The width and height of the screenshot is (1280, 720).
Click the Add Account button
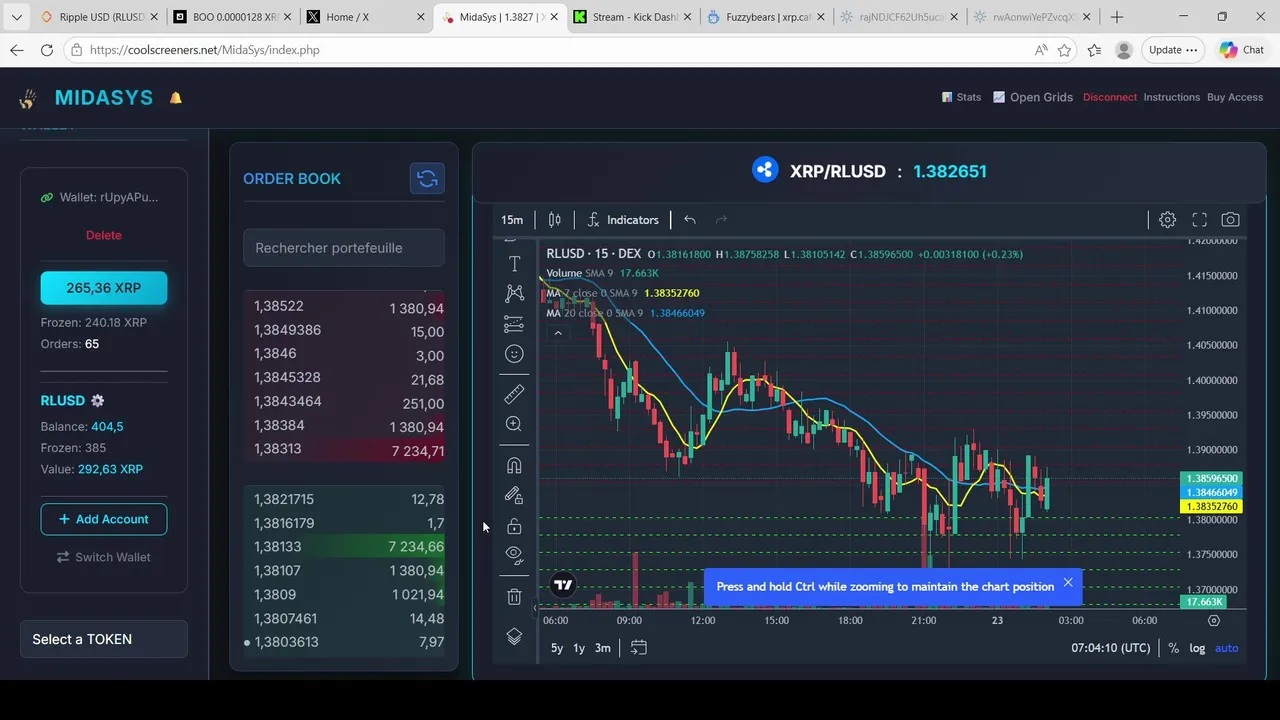pos(104,519)
